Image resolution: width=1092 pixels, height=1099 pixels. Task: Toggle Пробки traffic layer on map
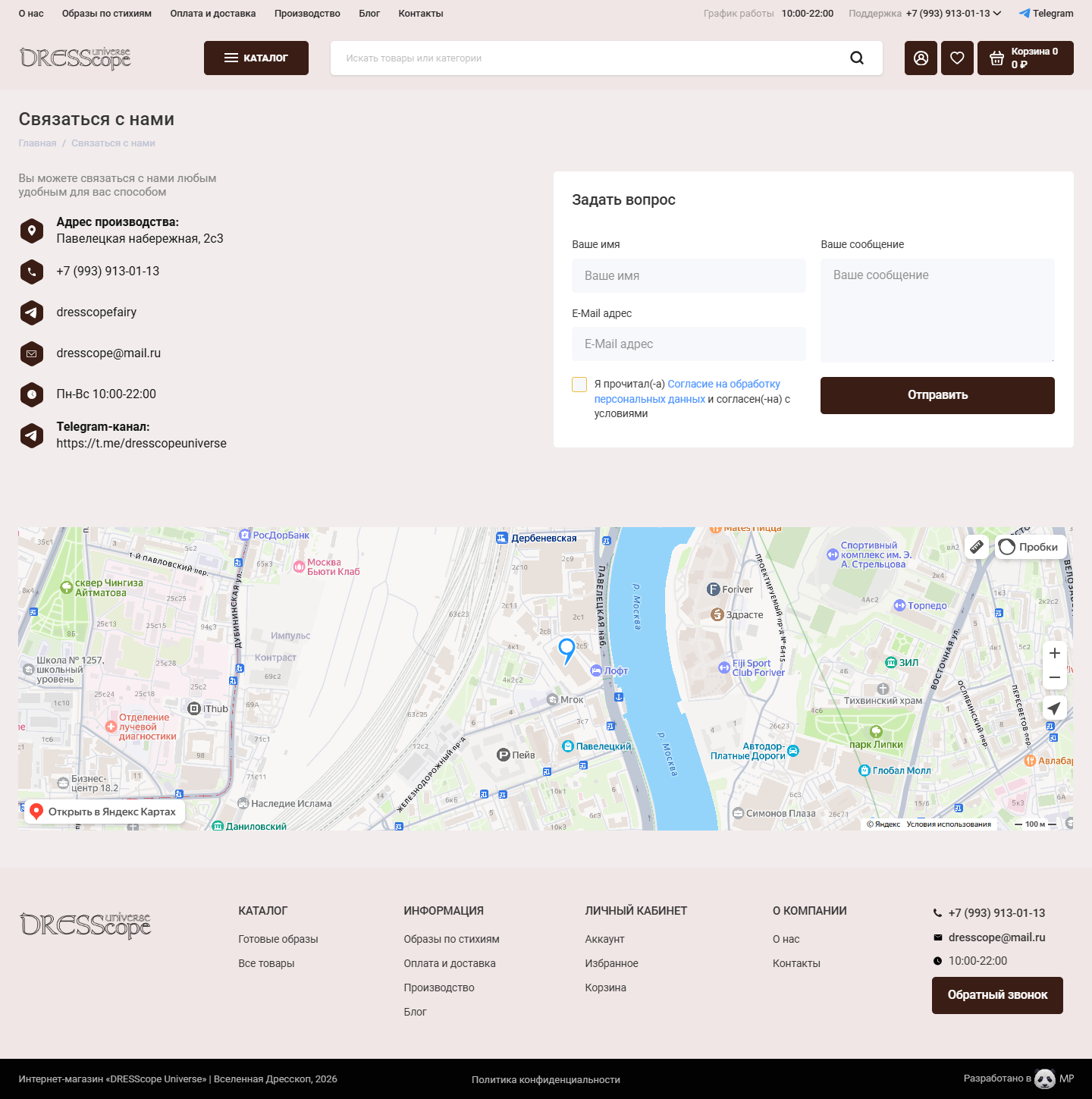point(1031,547)
